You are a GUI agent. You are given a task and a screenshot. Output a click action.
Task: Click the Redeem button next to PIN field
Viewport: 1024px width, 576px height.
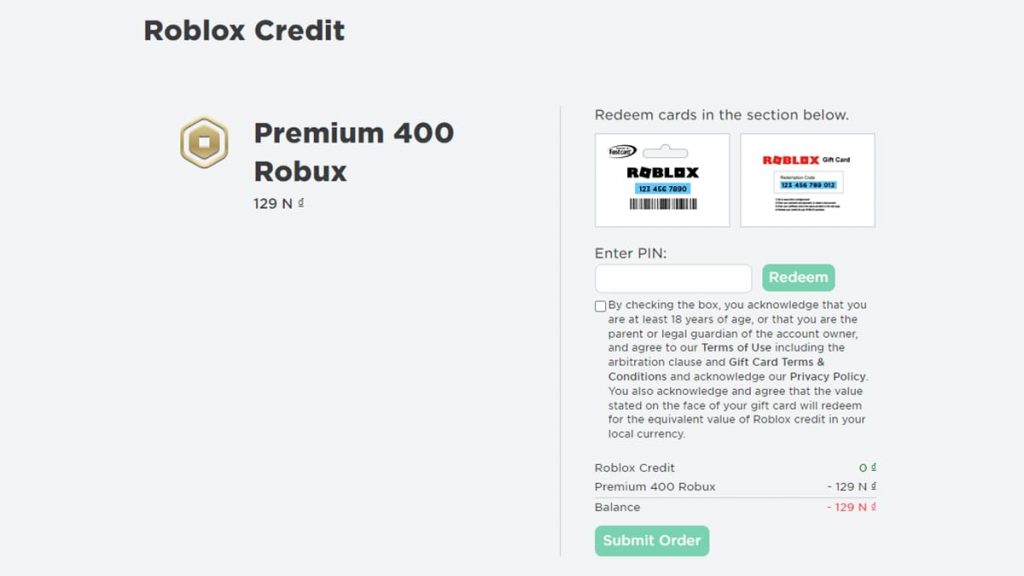(x=798, y=277)
